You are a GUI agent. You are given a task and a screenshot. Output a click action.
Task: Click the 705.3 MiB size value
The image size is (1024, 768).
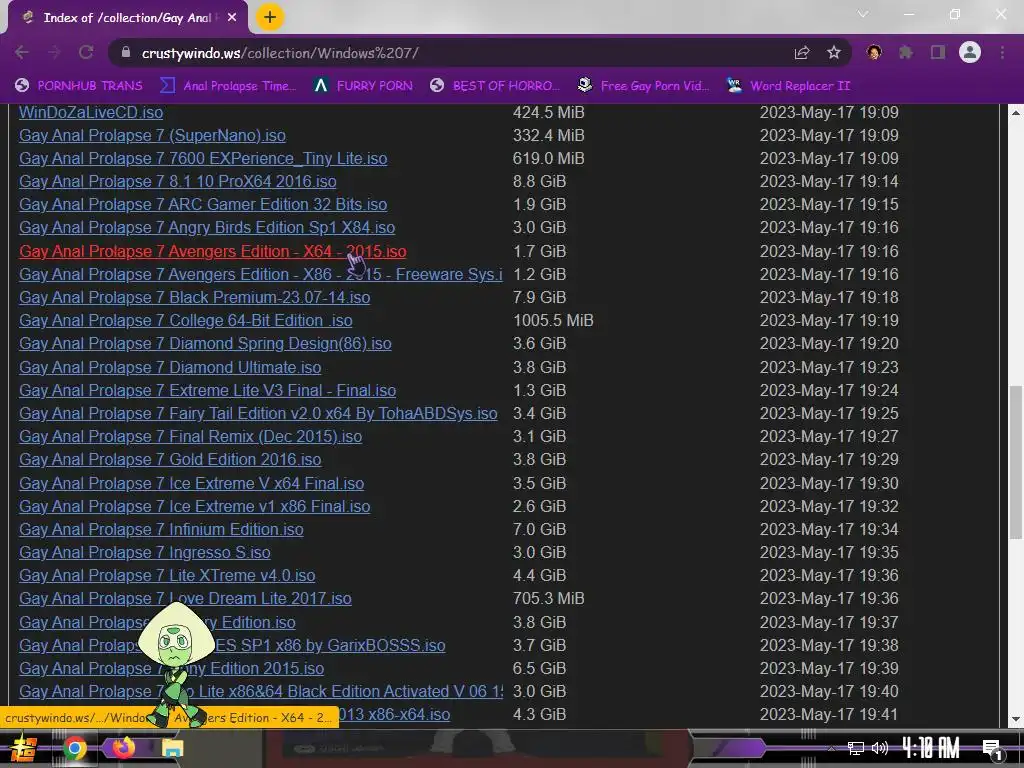point(549,598)
